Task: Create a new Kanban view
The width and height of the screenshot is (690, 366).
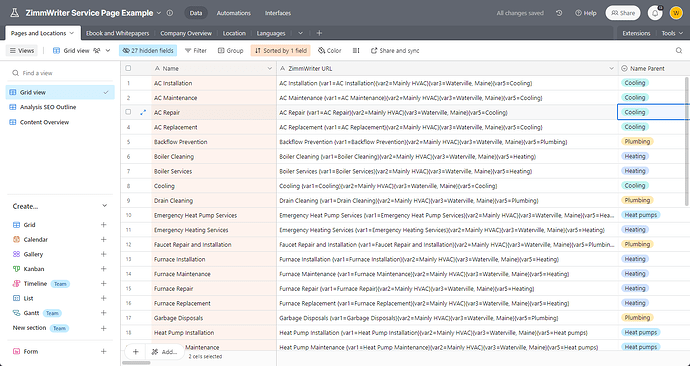Action: [x=103, y=269]
